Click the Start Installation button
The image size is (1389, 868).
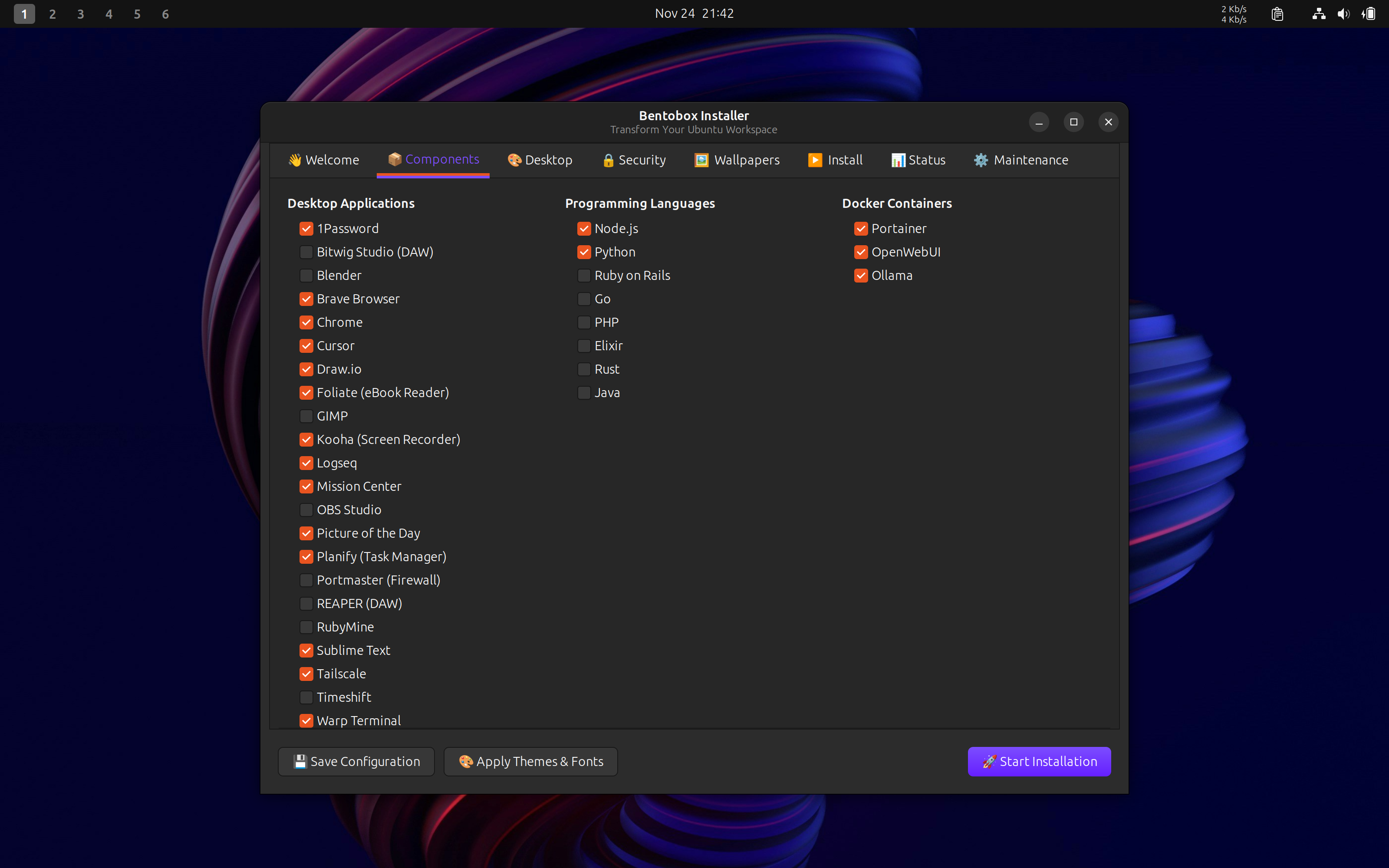[1038, 761]
